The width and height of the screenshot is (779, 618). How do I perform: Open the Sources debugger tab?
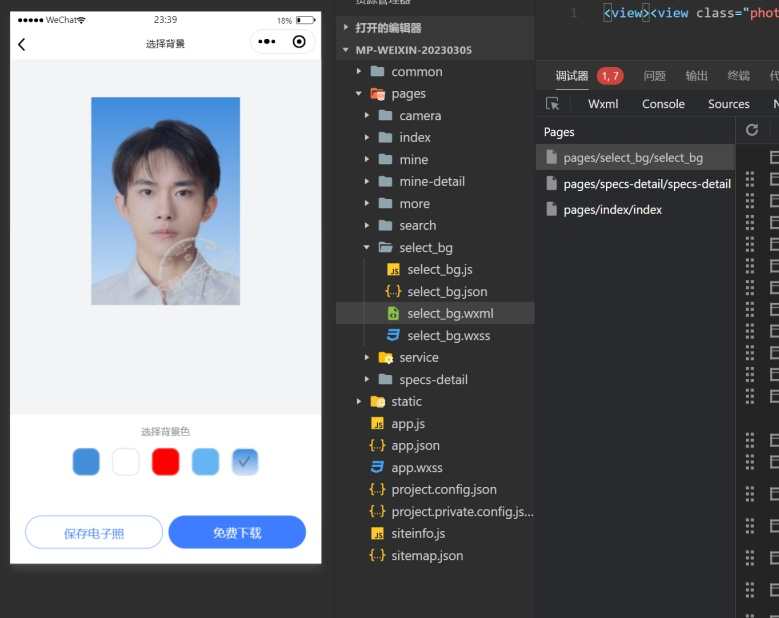point(729,104)
